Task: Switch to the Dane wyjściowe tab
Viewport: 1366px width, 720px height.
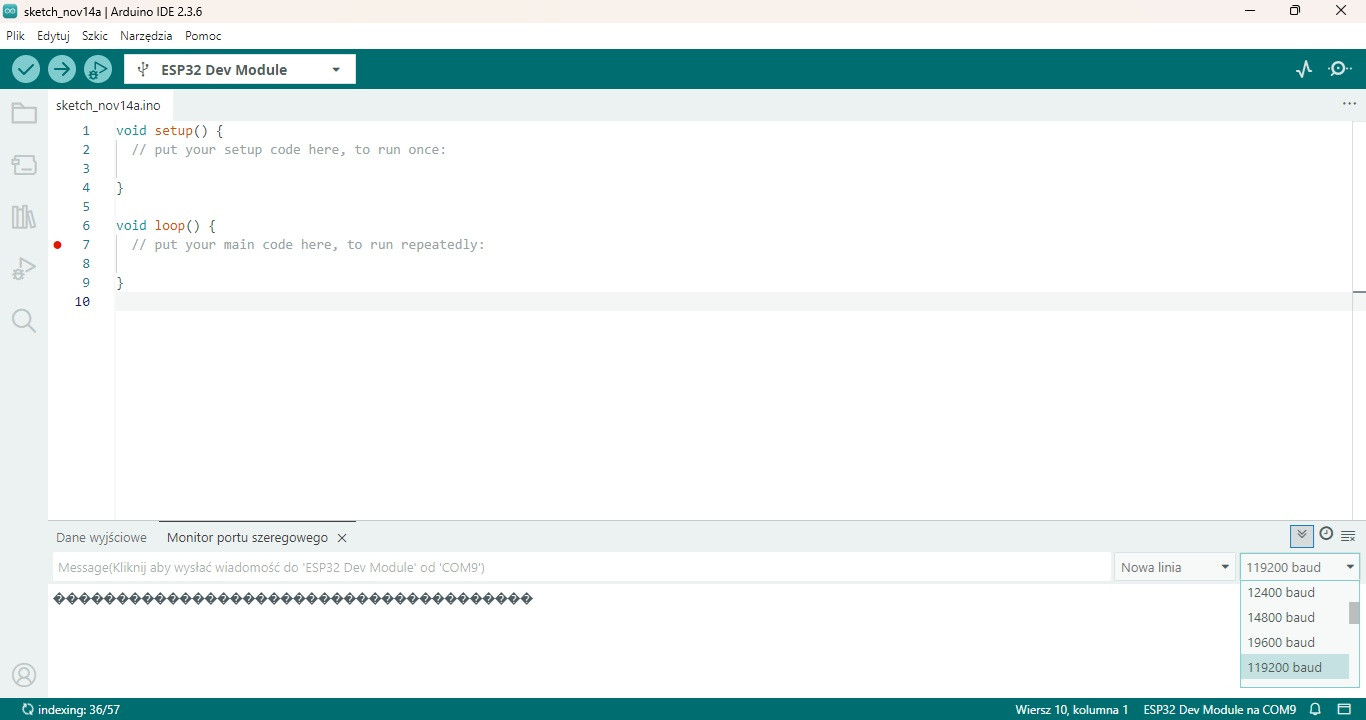Action: click(x=101, y=537)
